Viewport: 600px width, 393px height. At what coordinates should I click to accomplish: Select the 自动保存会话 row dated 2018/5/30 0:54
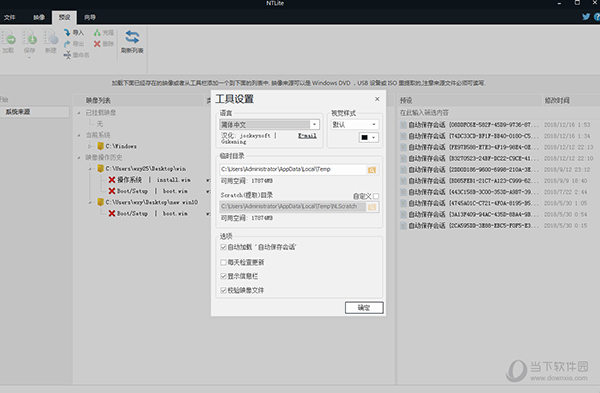[497, 214]
